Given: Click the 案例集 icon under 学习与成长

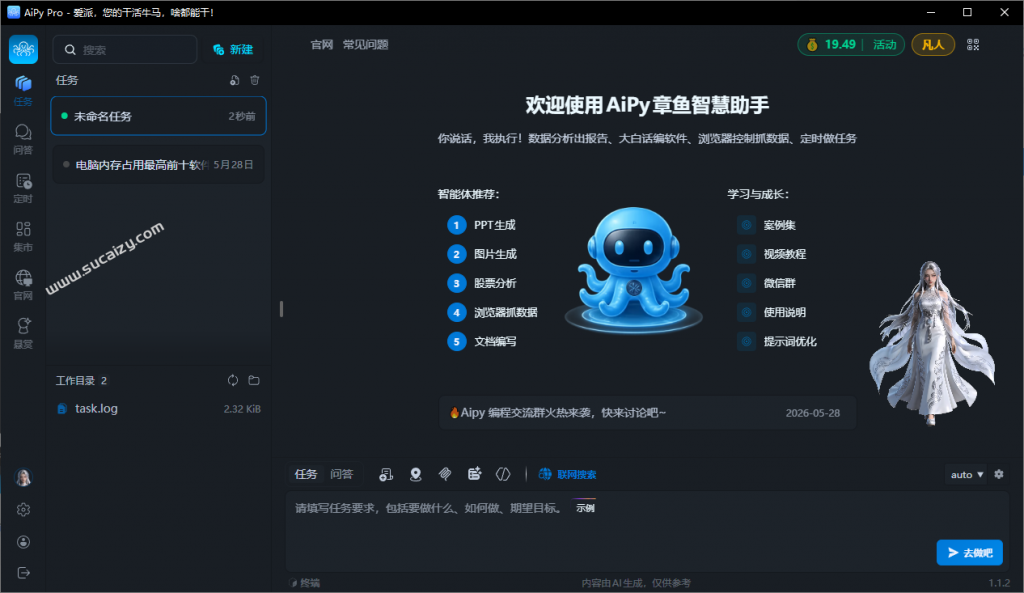Looking at the screenshot, I should click(x=746, y=225).
